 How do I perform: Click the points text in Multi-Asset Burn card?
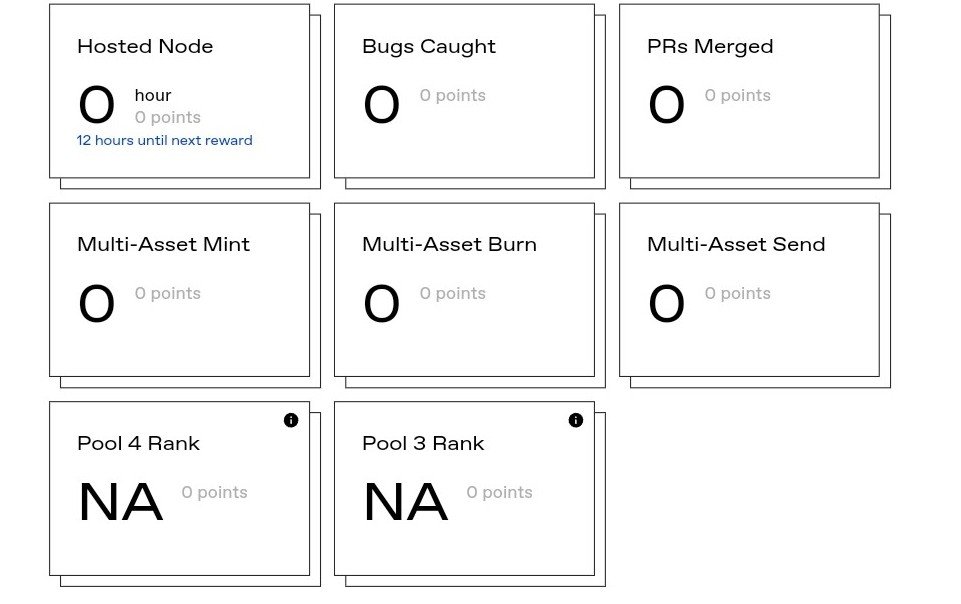pos(452,294)
